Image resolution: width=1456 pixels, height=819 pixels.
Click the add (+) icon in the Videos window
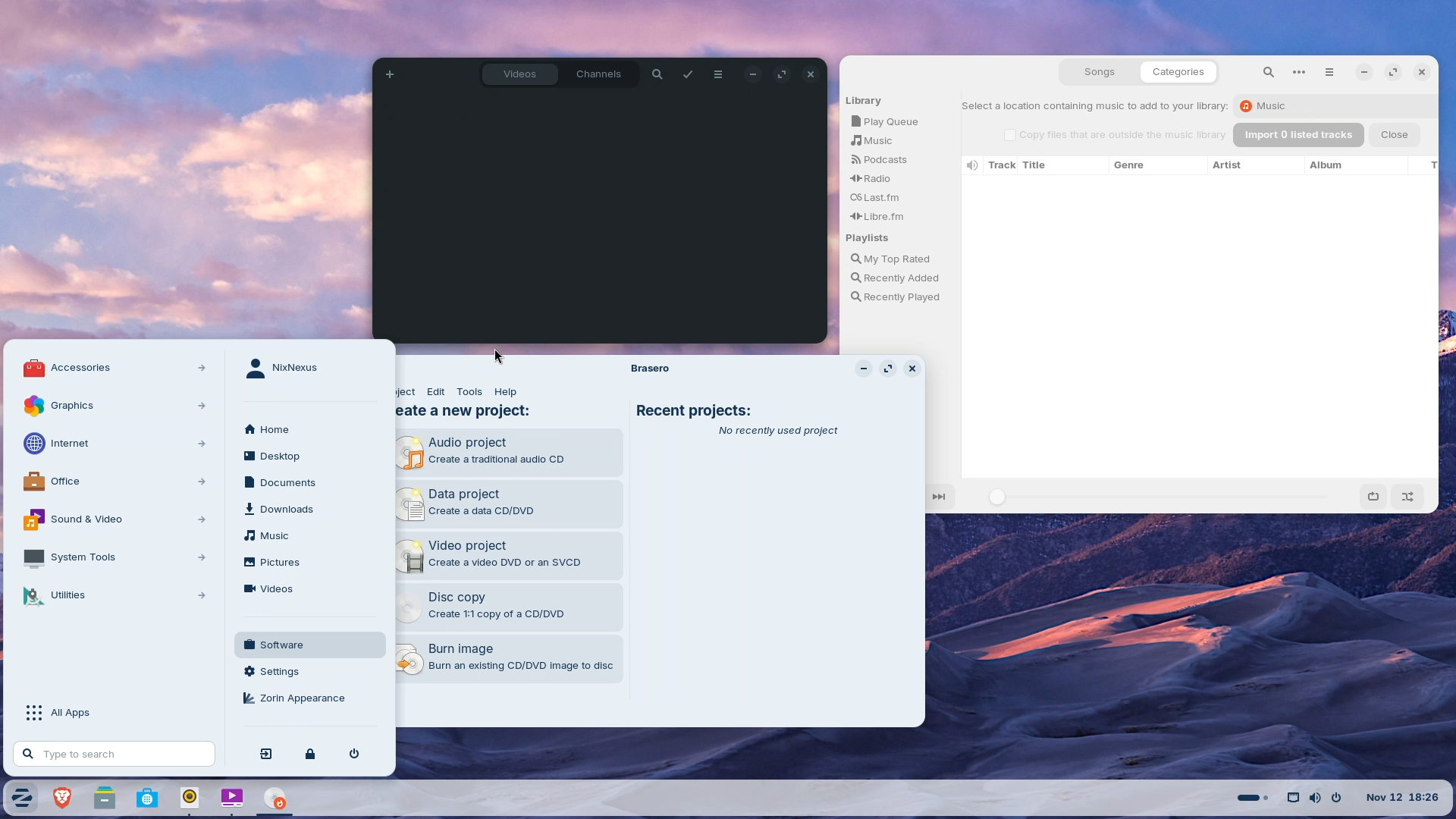point(389,74)
